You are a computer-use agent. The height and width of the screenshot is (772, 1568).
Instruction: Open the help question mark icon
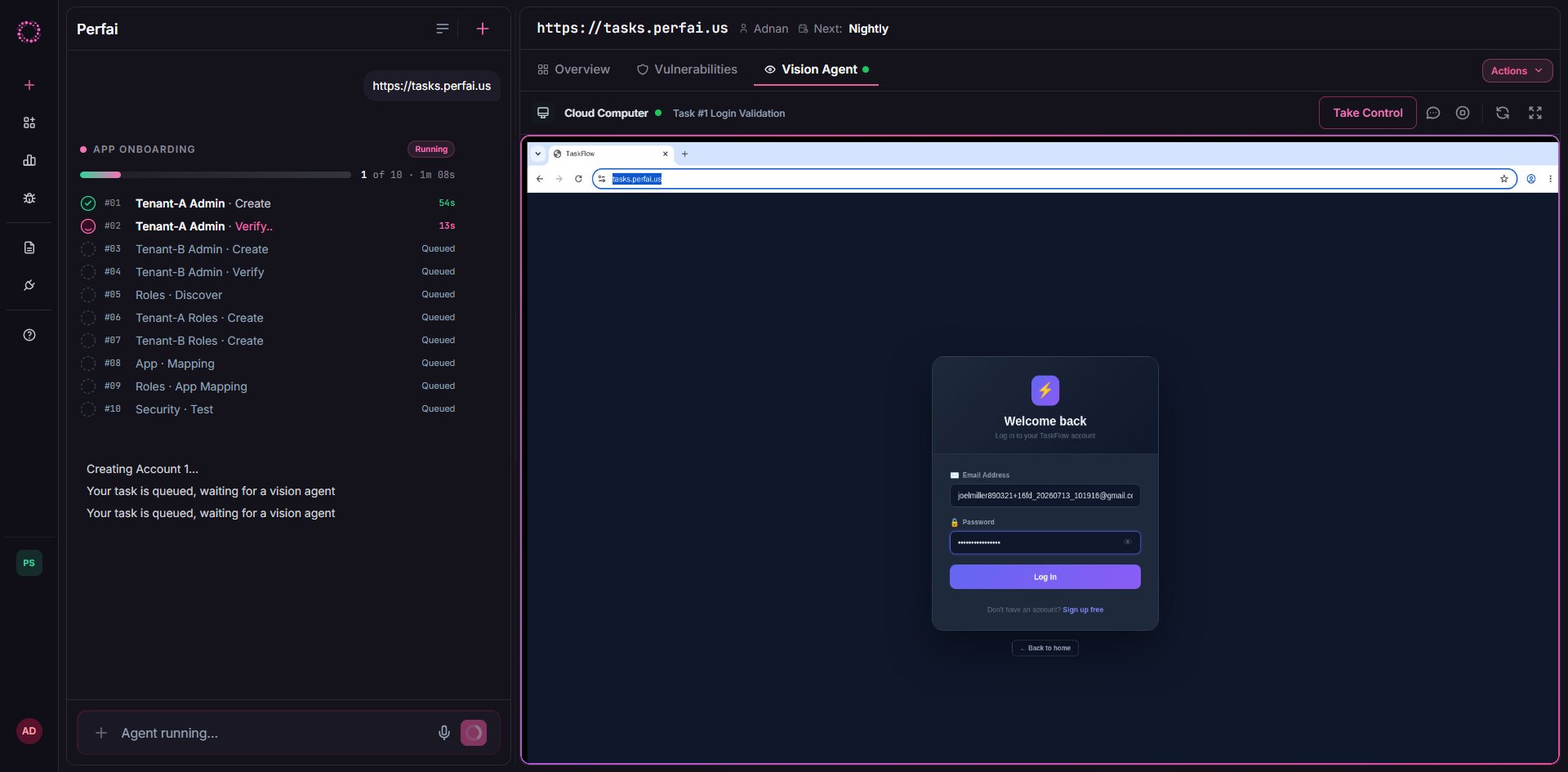point(29,335)
